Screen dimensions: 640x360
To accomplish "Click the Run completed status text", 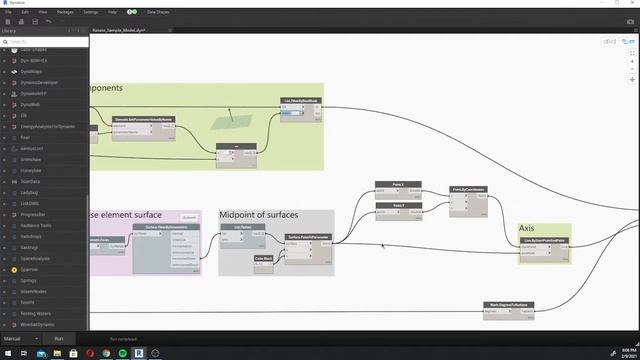I will point(123,339).
